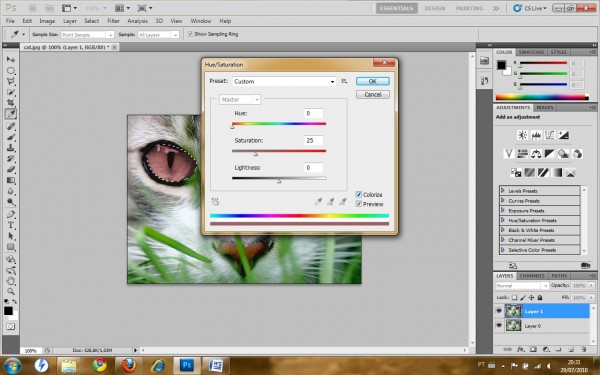Screen dimensions: 600x375
Task: Click the add layer mask icon
Action: click(x=533, y=349)
